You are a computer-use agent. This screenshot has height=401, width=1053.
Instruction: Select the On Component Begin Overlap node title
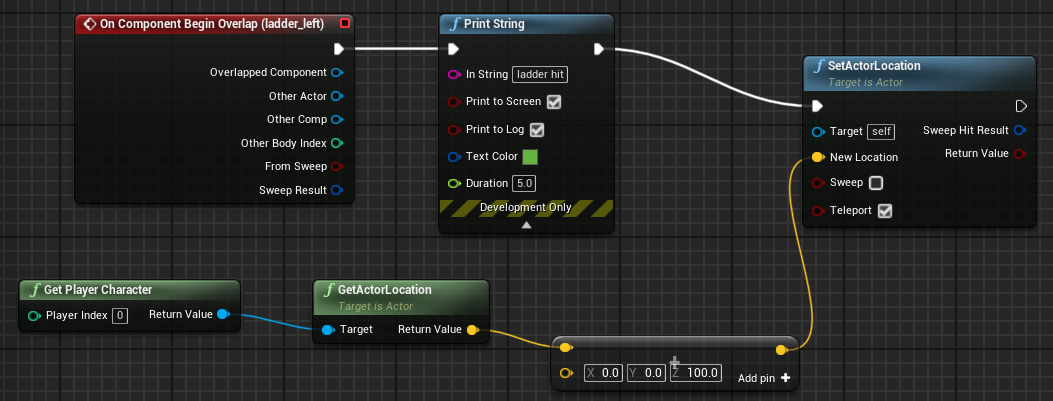point(212,24)
